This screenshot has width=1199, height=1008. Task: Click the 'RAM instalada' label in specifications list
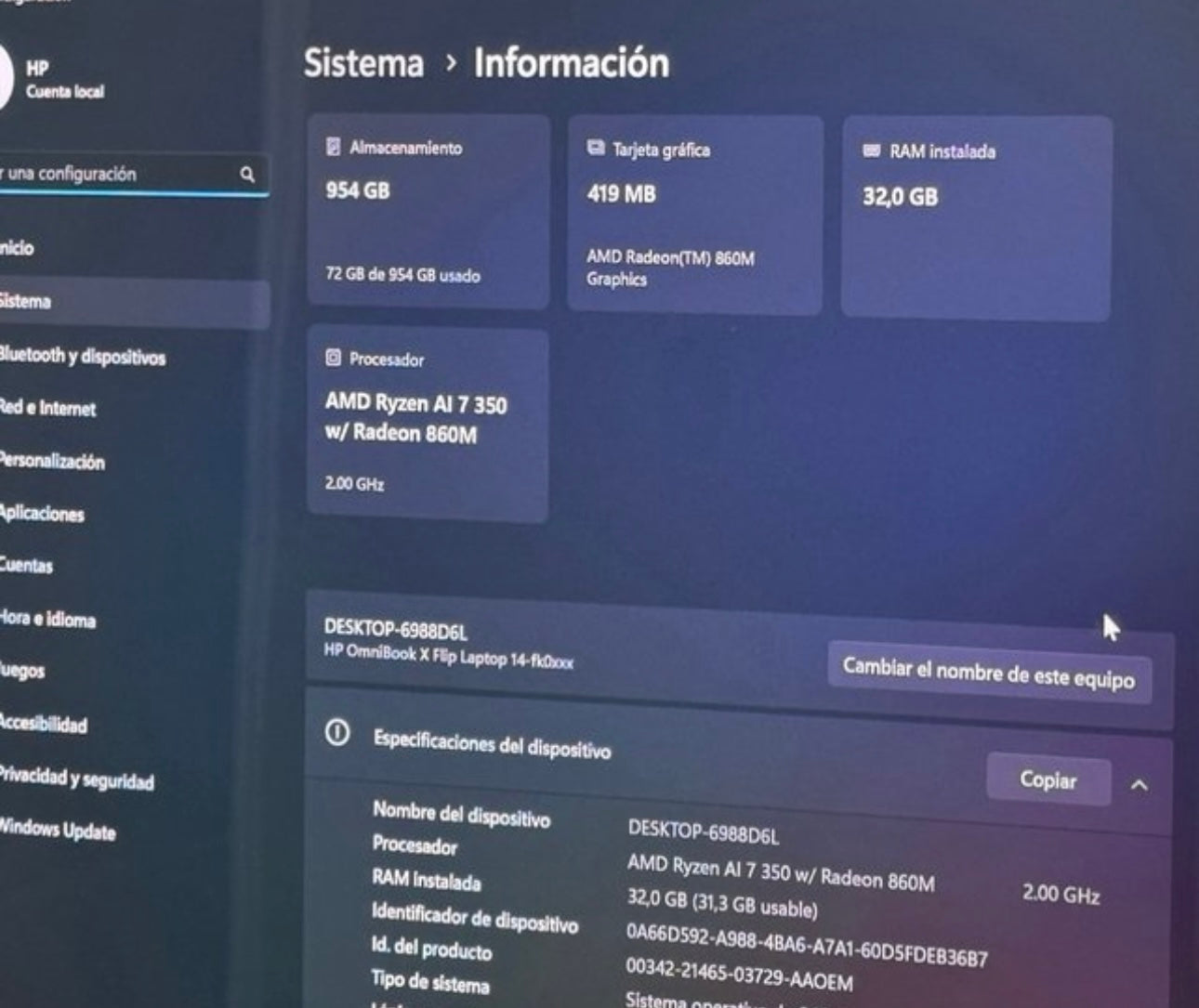tap(427, 879)
